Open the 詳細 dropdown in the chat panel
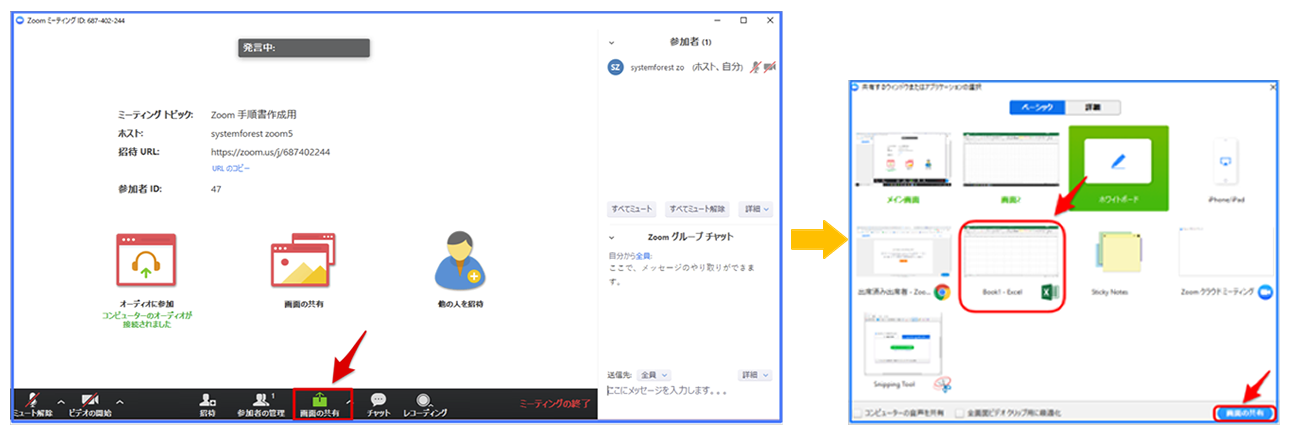 pyautogui.click(x=756, y=375)
